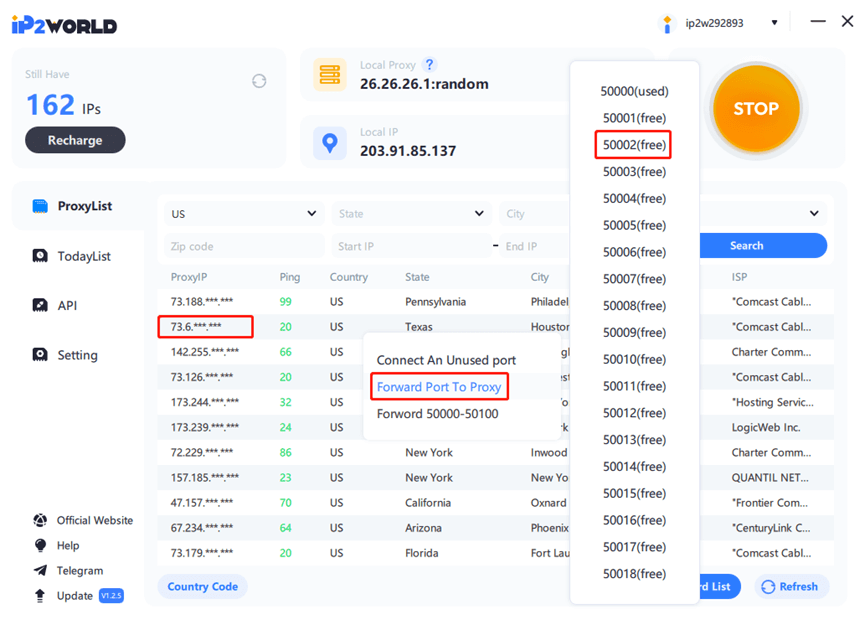The height and width of the screenshot is (625, 865).
Task: Click the blue Search button
Action: click(762, 245)
